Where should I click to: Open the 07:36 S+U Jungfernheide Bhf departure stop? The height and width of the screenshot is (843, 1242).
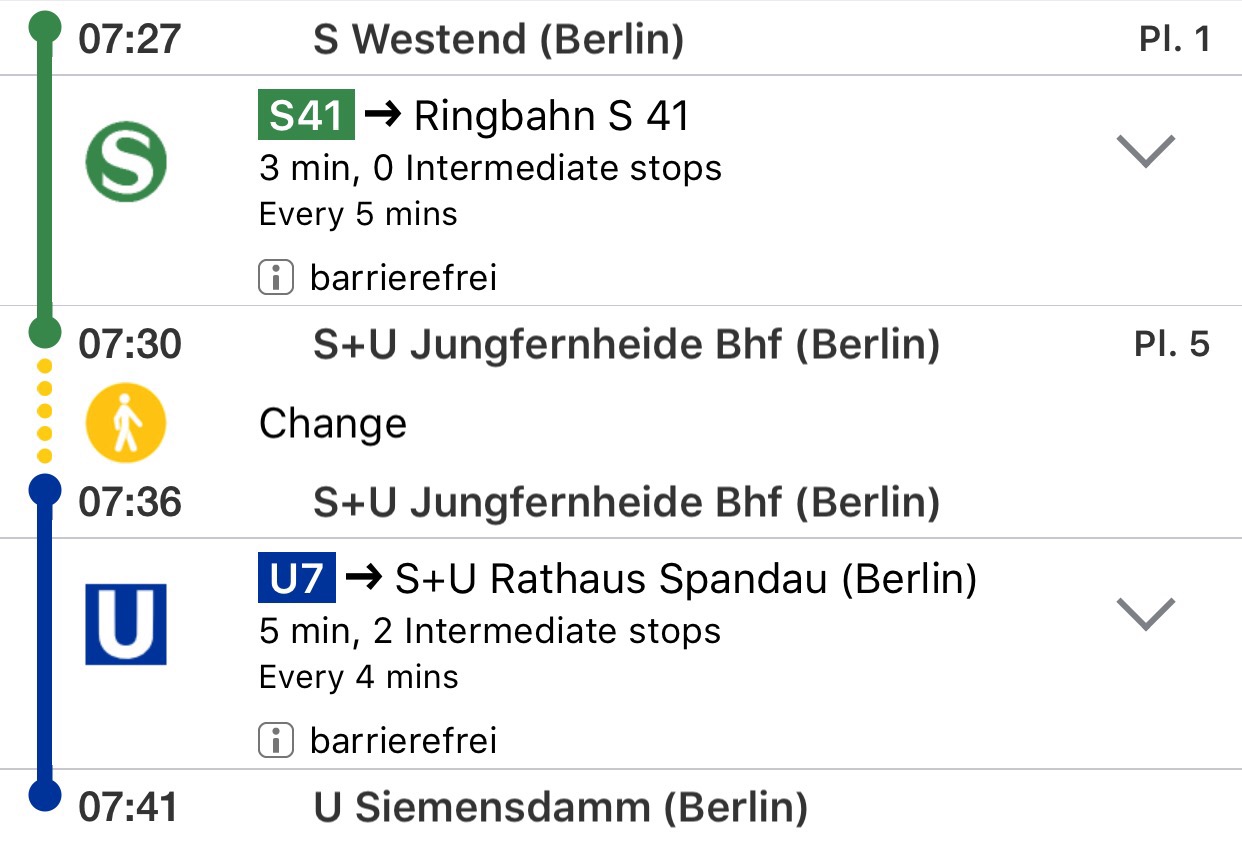coord(626,502)
